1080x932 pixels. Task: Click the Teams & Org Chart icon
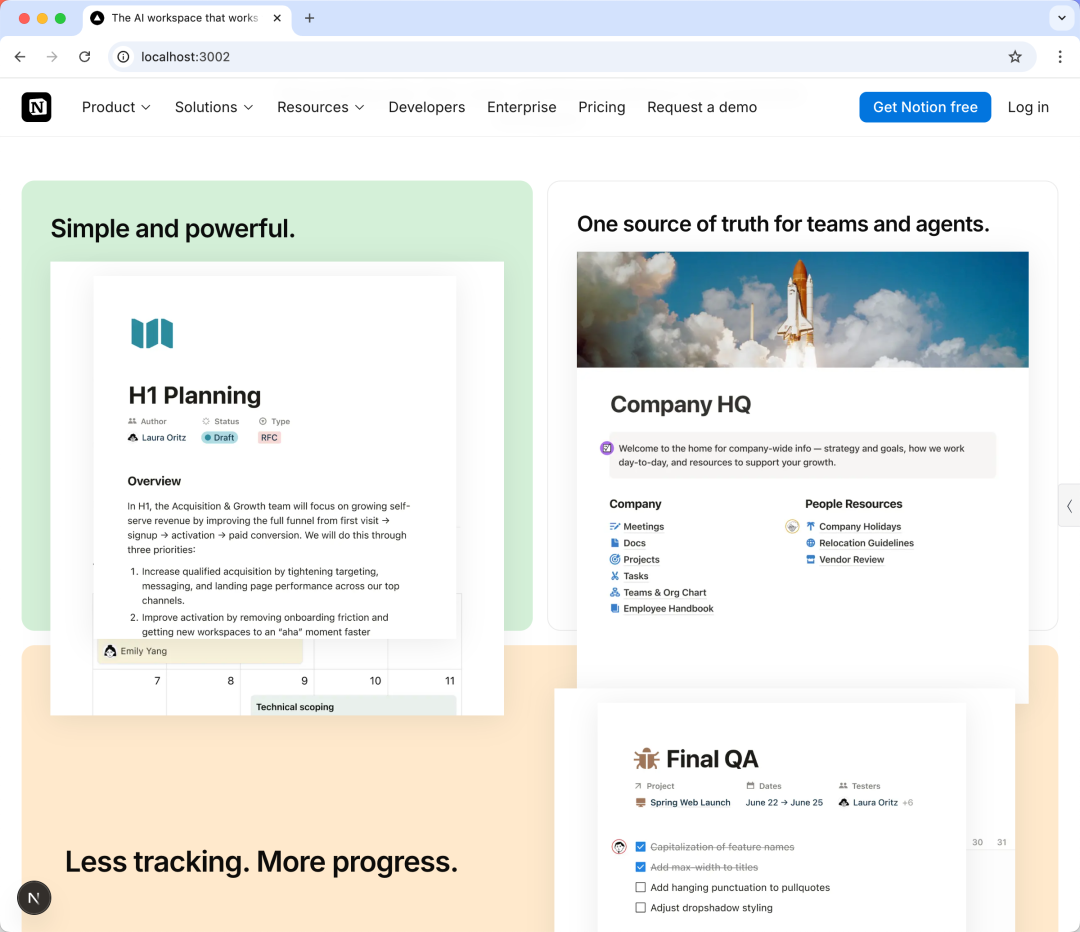point(614,592)
